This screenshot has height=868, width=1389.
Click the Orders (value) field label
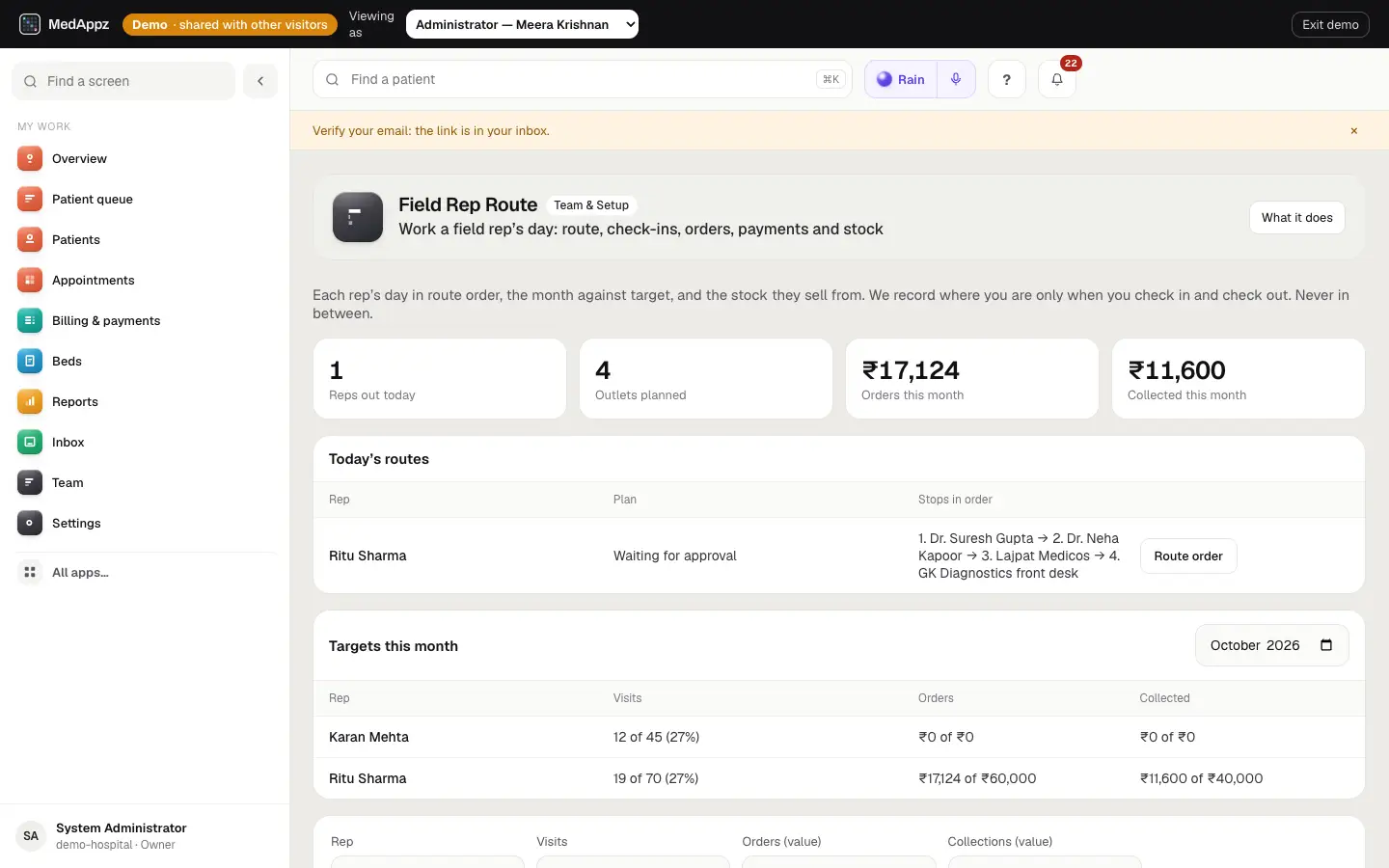pyautogui.click(x=781, y=842)
